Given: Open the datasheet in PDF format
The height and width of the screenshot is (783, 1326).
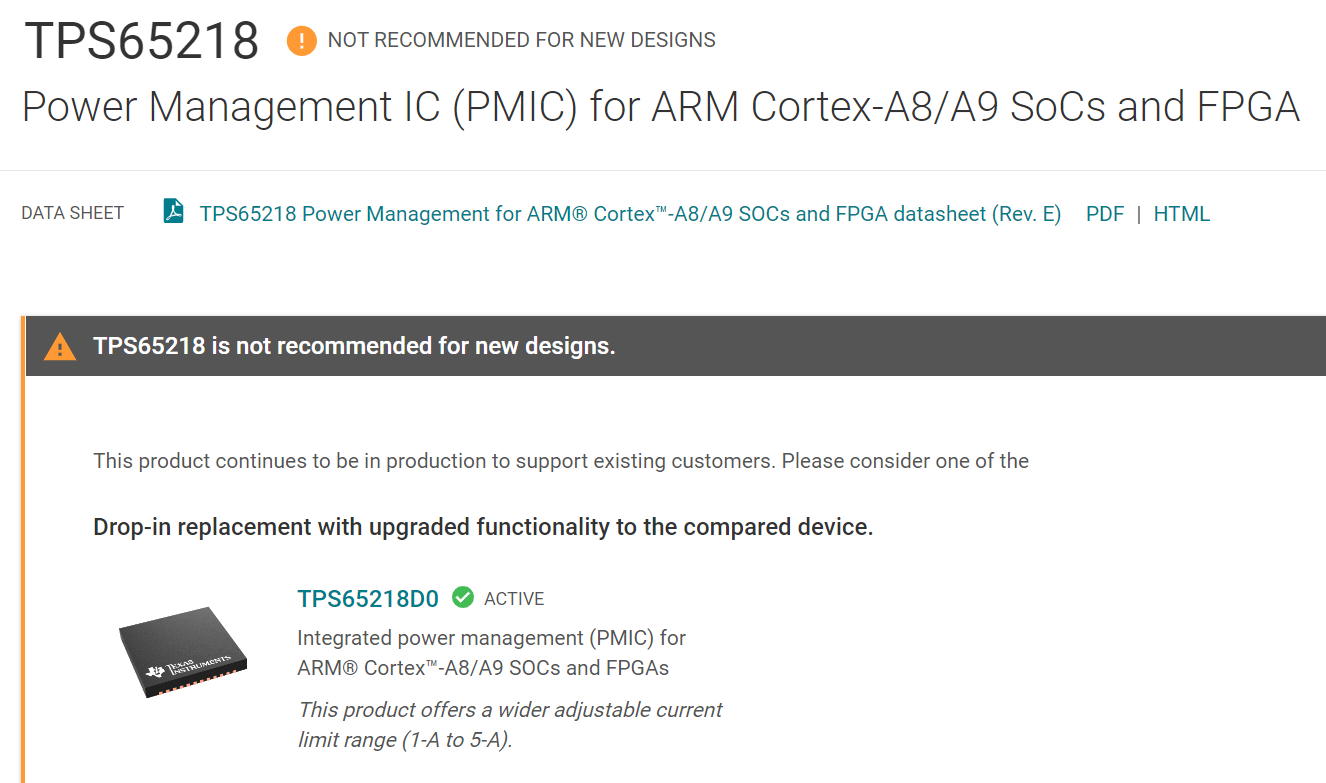Looking at the screenshot, I should (x=1105, y=214).
